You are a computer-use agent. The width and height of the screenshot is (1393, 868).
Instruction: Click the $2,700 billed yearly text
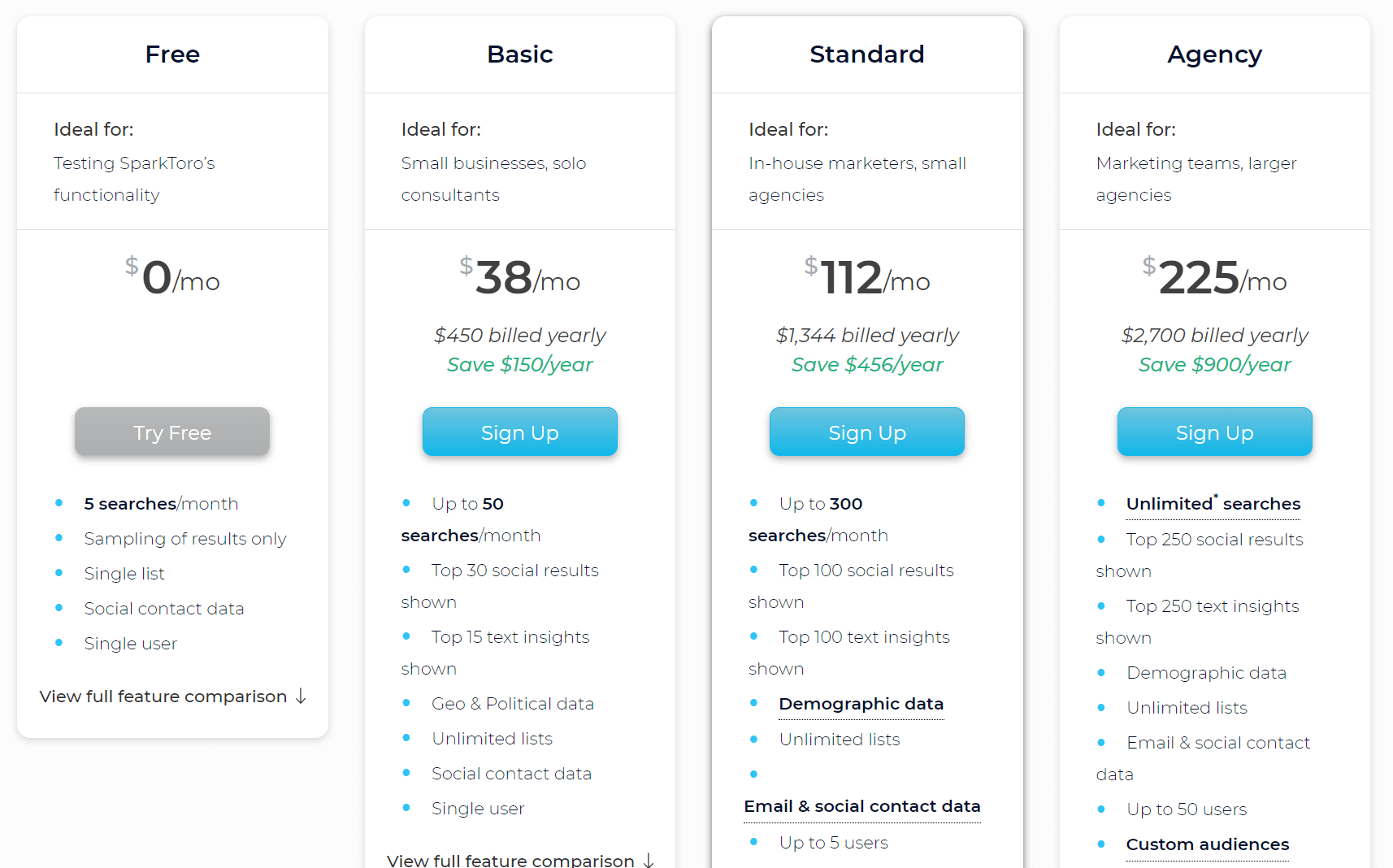click(x=1215, y=336)
